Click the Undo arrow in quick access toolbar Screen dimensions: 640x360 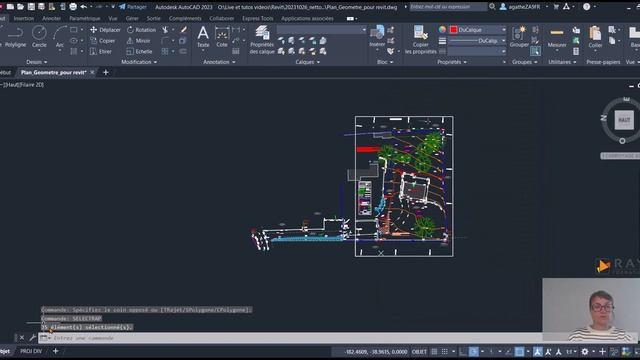(x=84, y=7)
